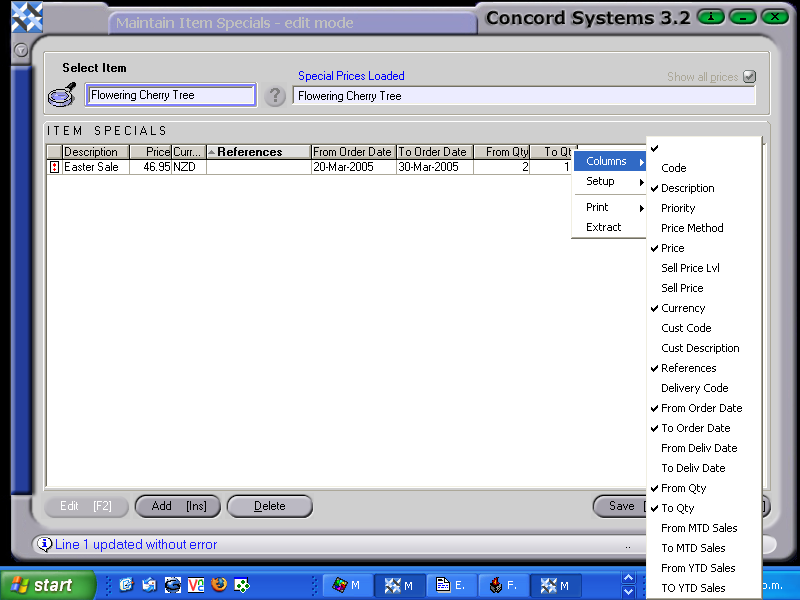Click the Flowering Cherry Tree input field
Viewport: 800px width, 600px height.
coord(168,94)
